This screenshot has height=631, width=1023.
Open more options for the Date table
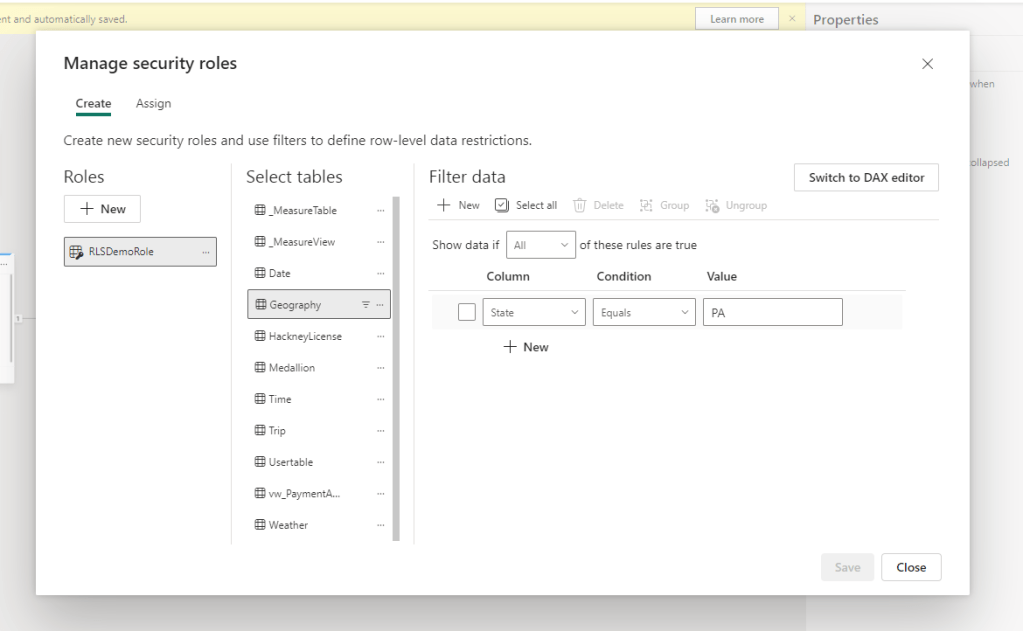[380, 273]
